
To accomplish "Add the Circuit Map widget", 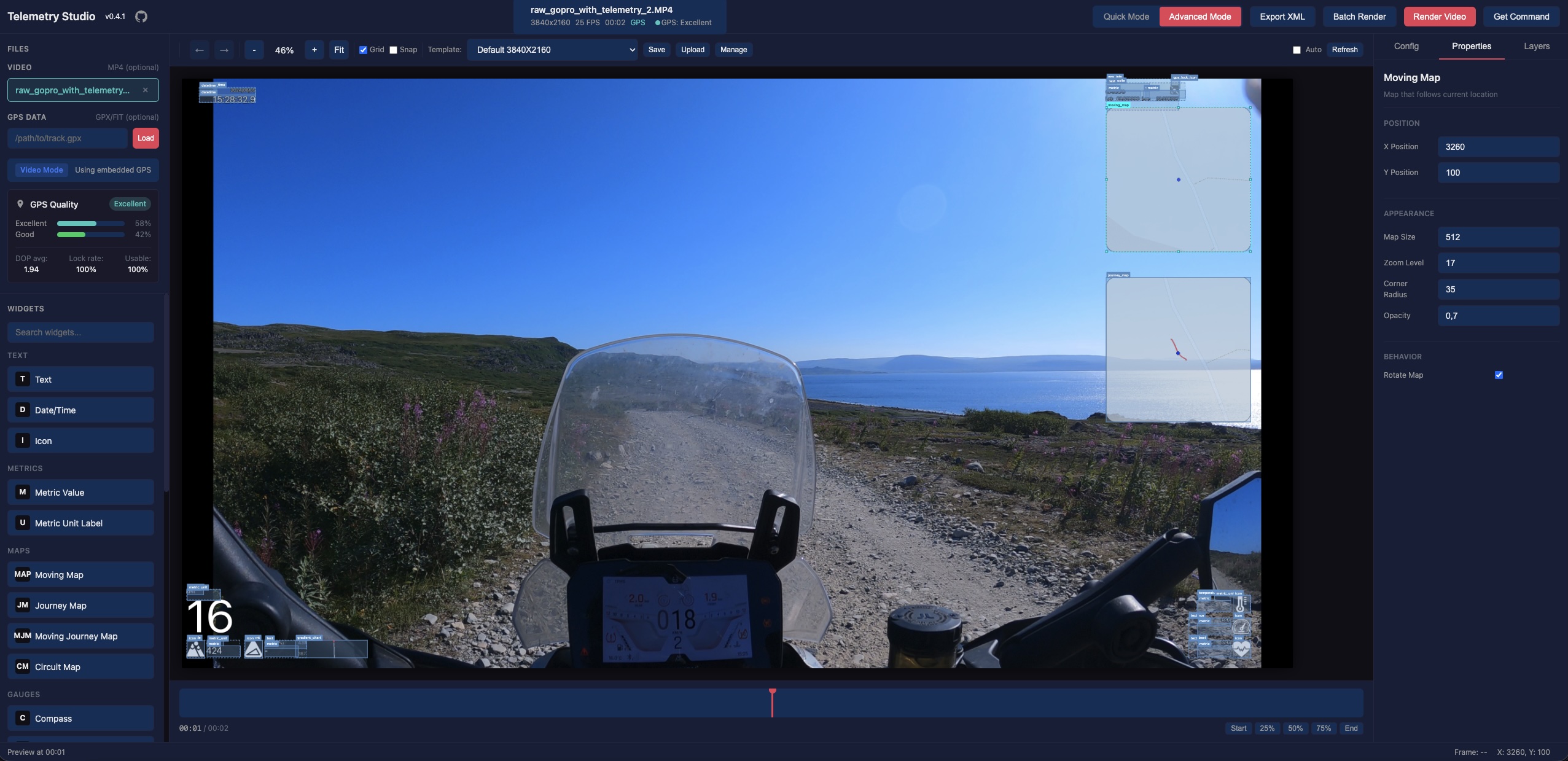I will 80,666.
